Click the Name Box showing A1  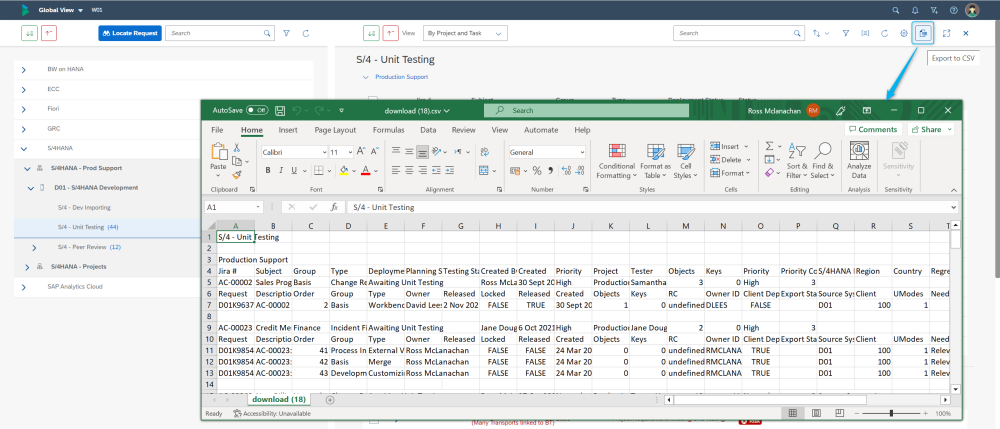(x=233, y=207)
